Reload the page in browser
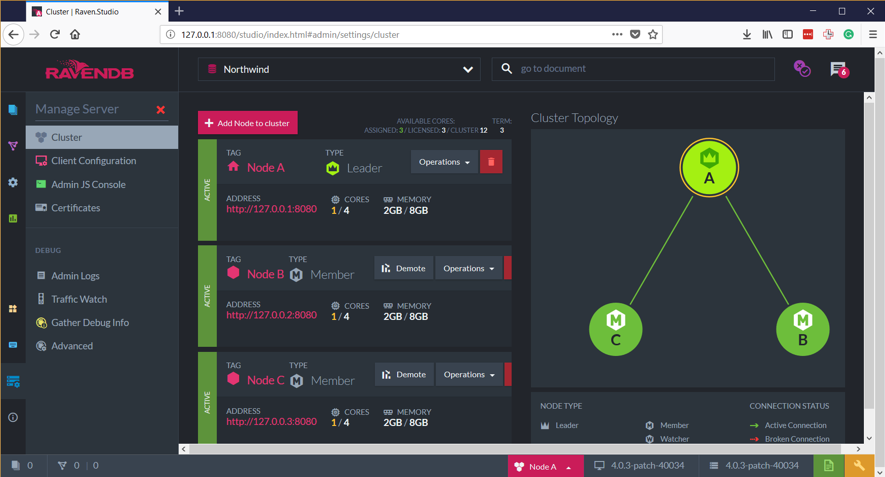The height and width of the screenshot is (477, 885). click(55, 34)
